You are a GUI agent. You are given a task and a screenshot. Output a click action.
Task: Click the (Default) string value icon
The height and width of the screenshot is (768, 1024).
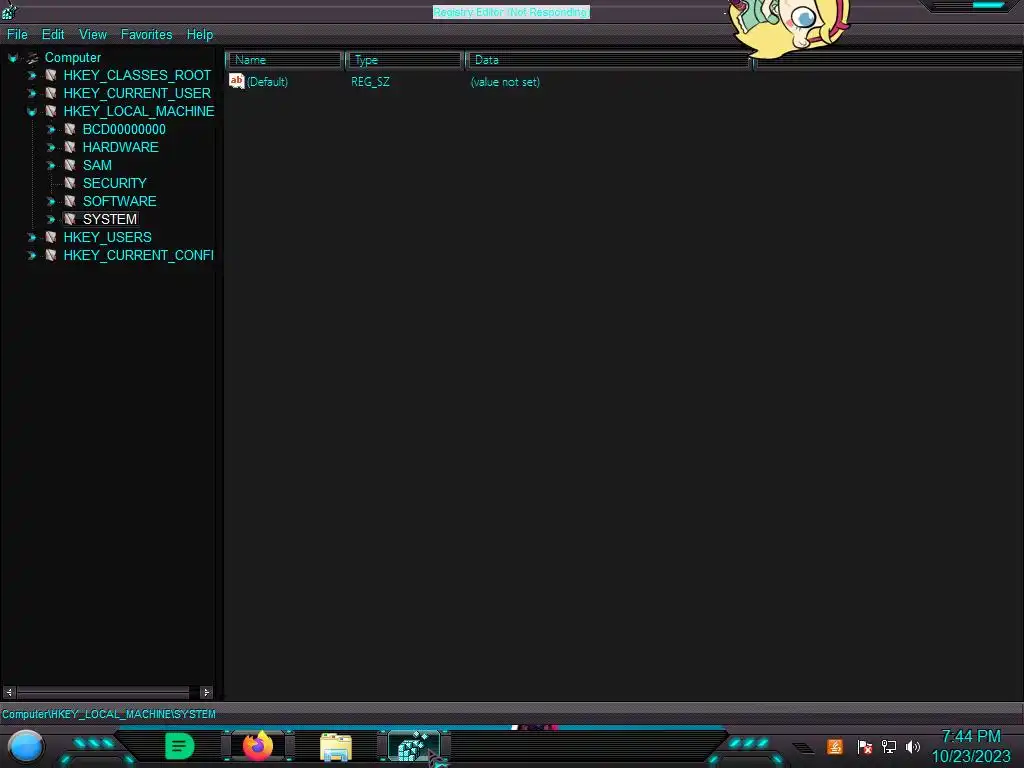pos(236,81)
